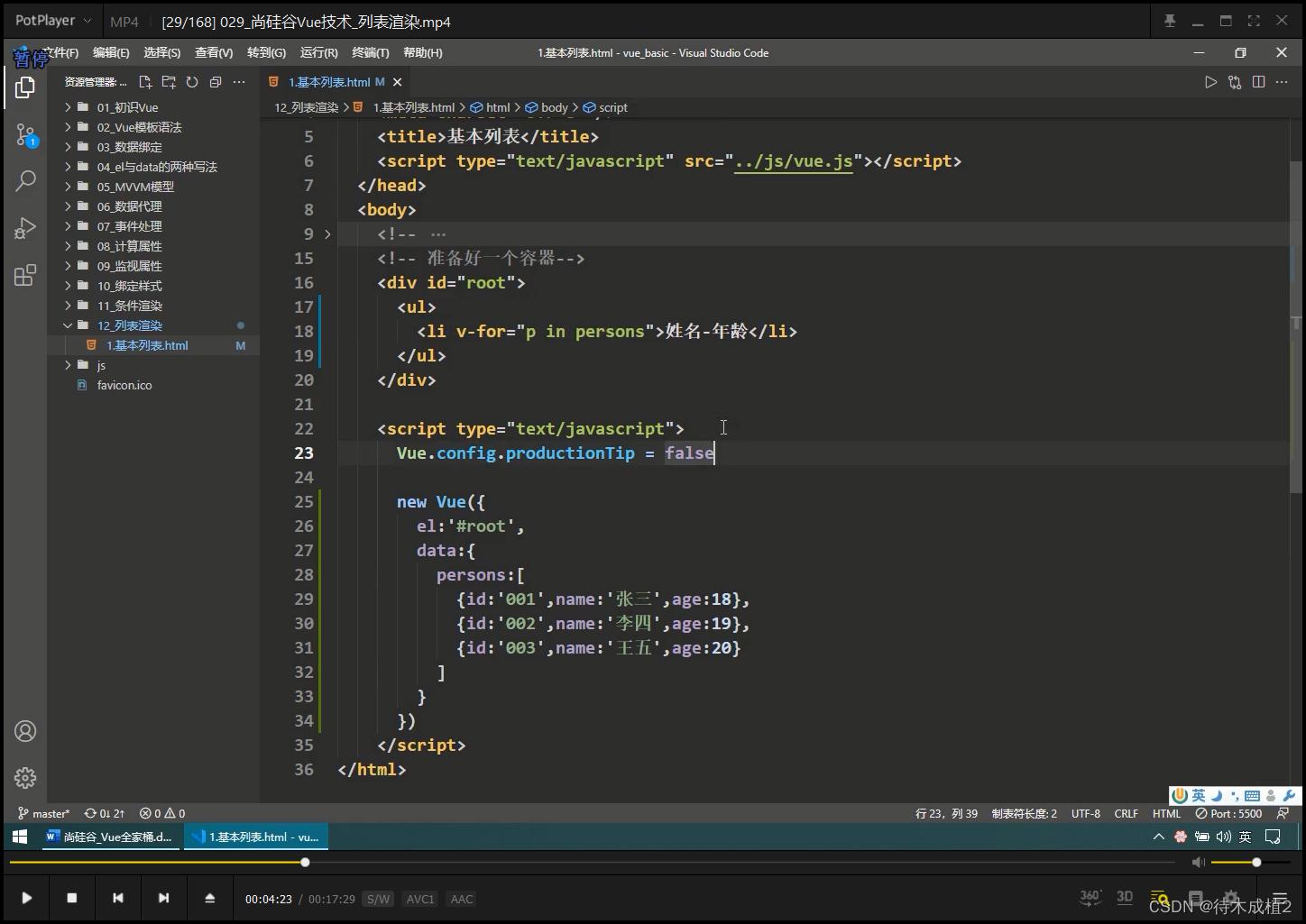The height and width of the screenshot is (924, 1306).
Task: Run the code with the editor play icon
Action: (x=1210, y=82)
